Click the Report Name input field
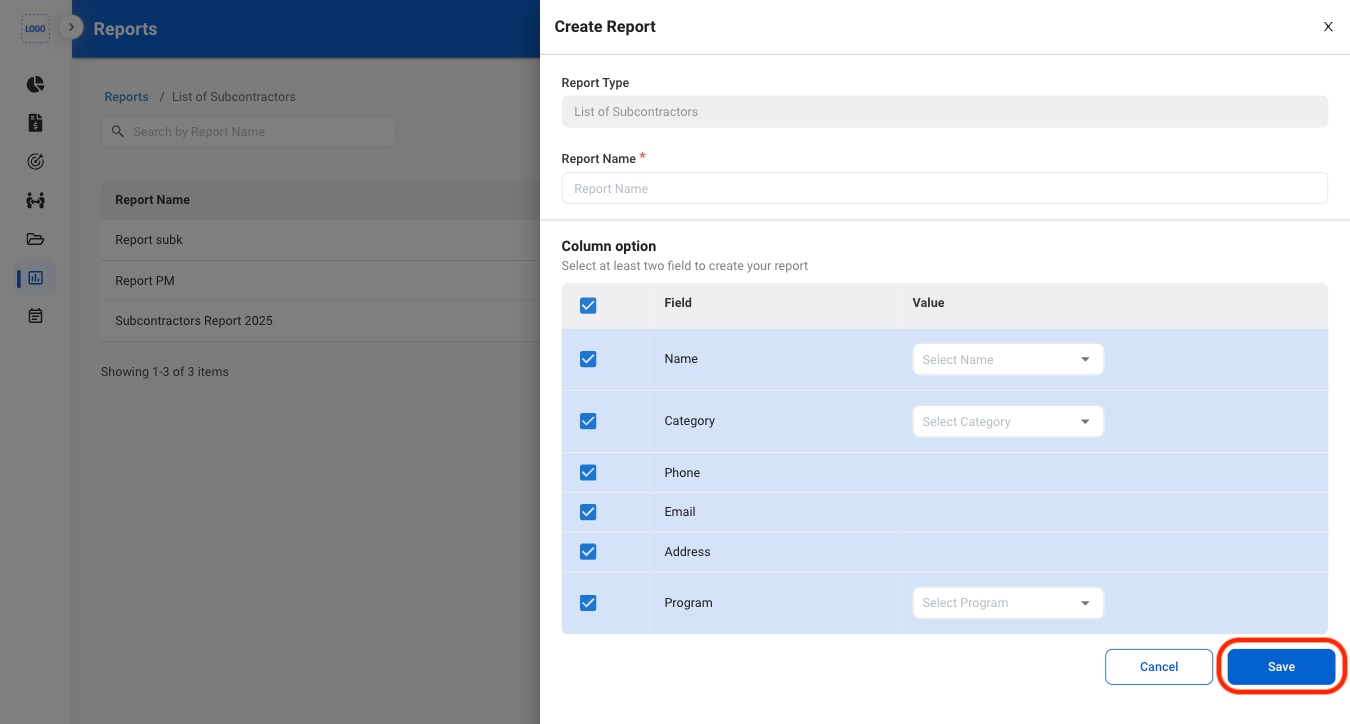The image size is (1350, 724). pos(944,188)
